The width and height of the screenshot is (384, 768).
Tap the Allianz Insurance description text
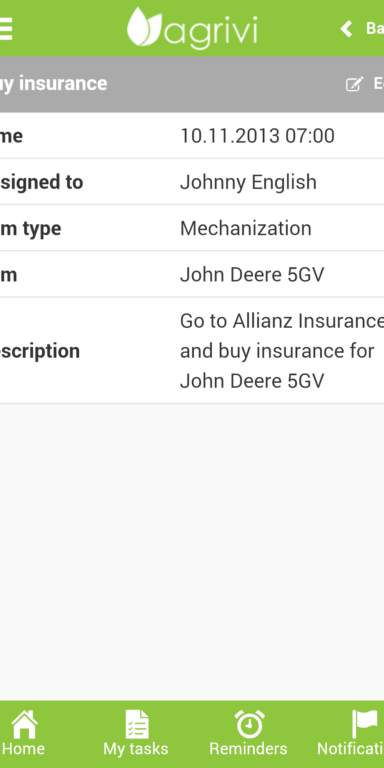tap(282, 351)
